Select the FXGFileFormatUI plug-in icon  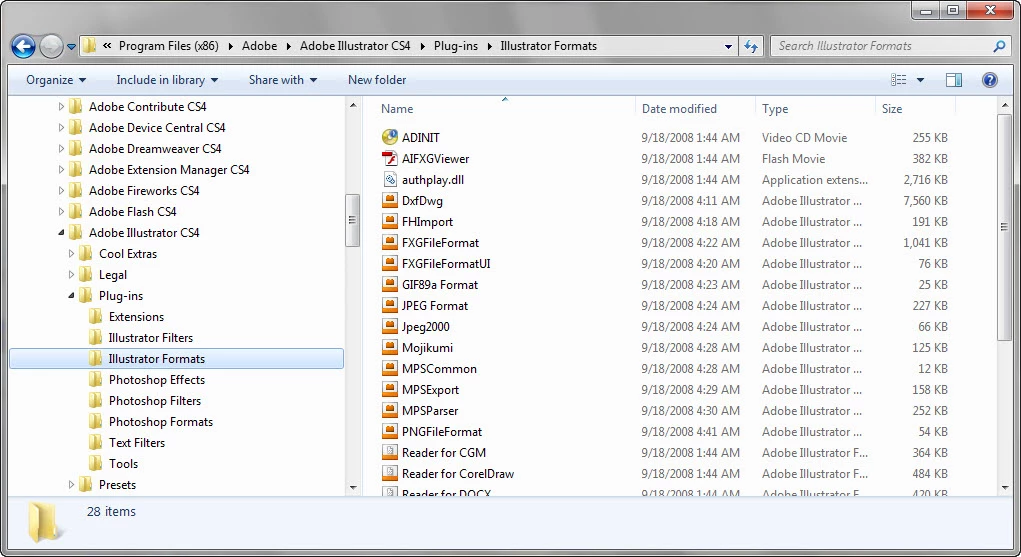[x=389, y=263]
